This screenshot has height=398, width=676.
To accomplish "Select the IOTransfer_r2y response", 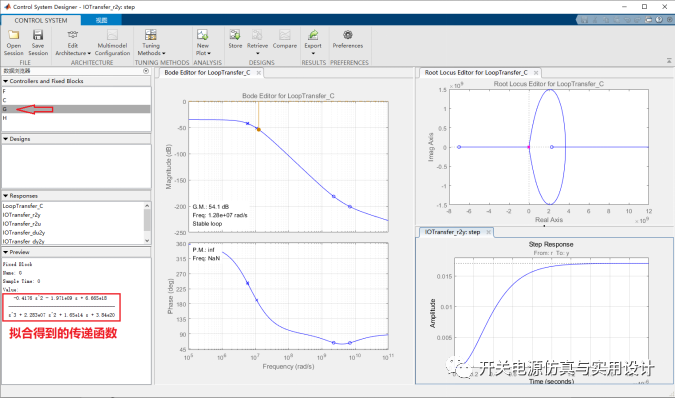I will click(73, 215).
